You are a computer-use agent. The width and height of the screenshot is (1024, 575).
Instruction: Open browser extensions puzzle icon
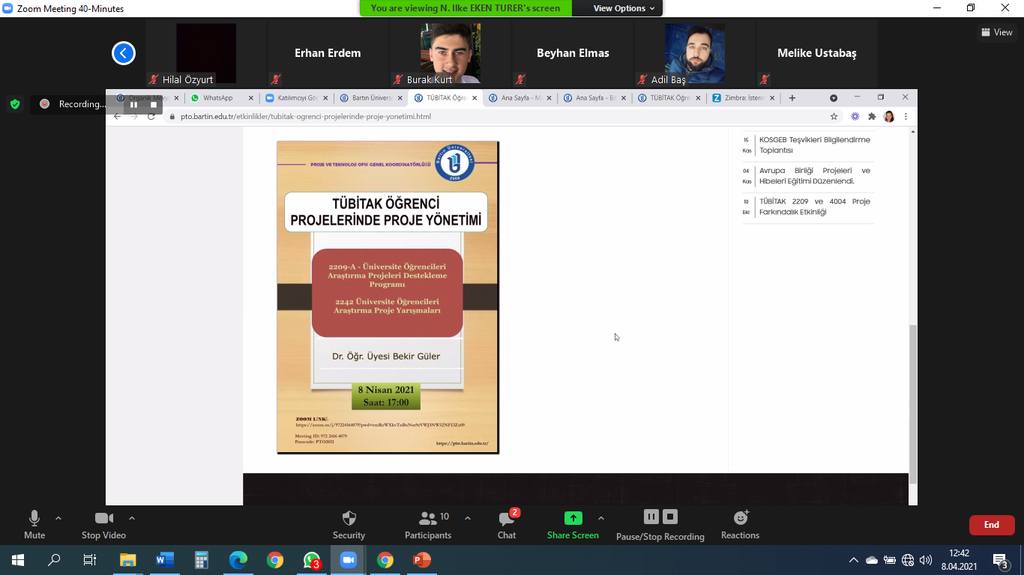872,116
